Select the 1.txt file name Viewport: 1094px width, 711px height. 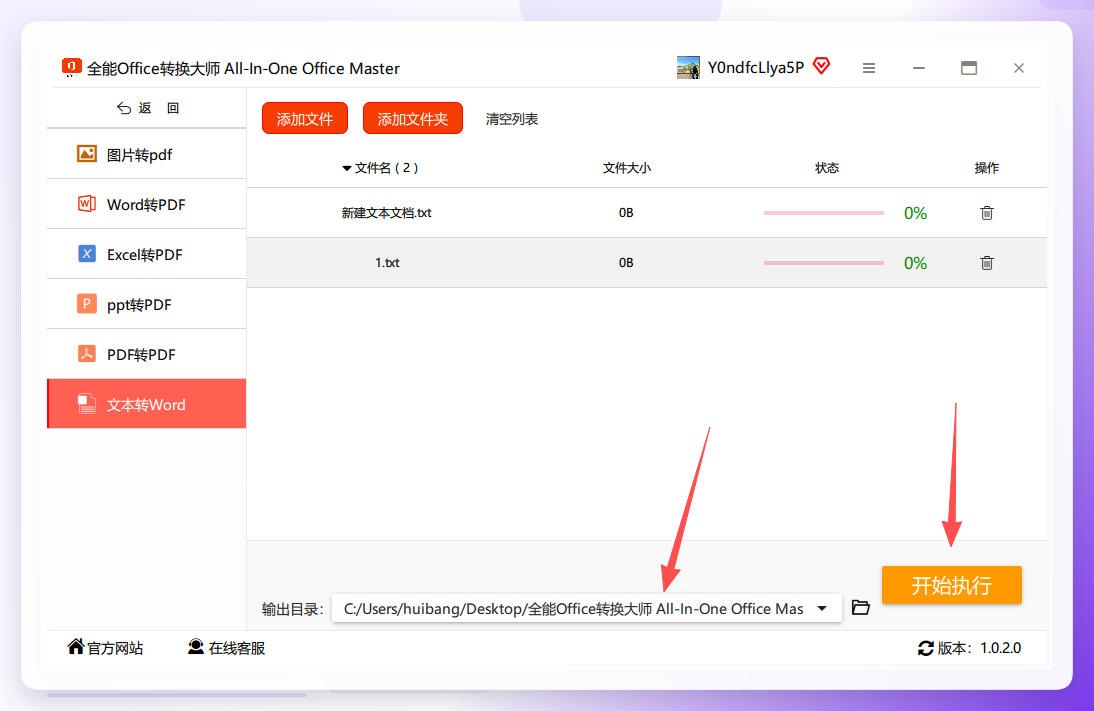pyautogui.click(x=387, y=263)
